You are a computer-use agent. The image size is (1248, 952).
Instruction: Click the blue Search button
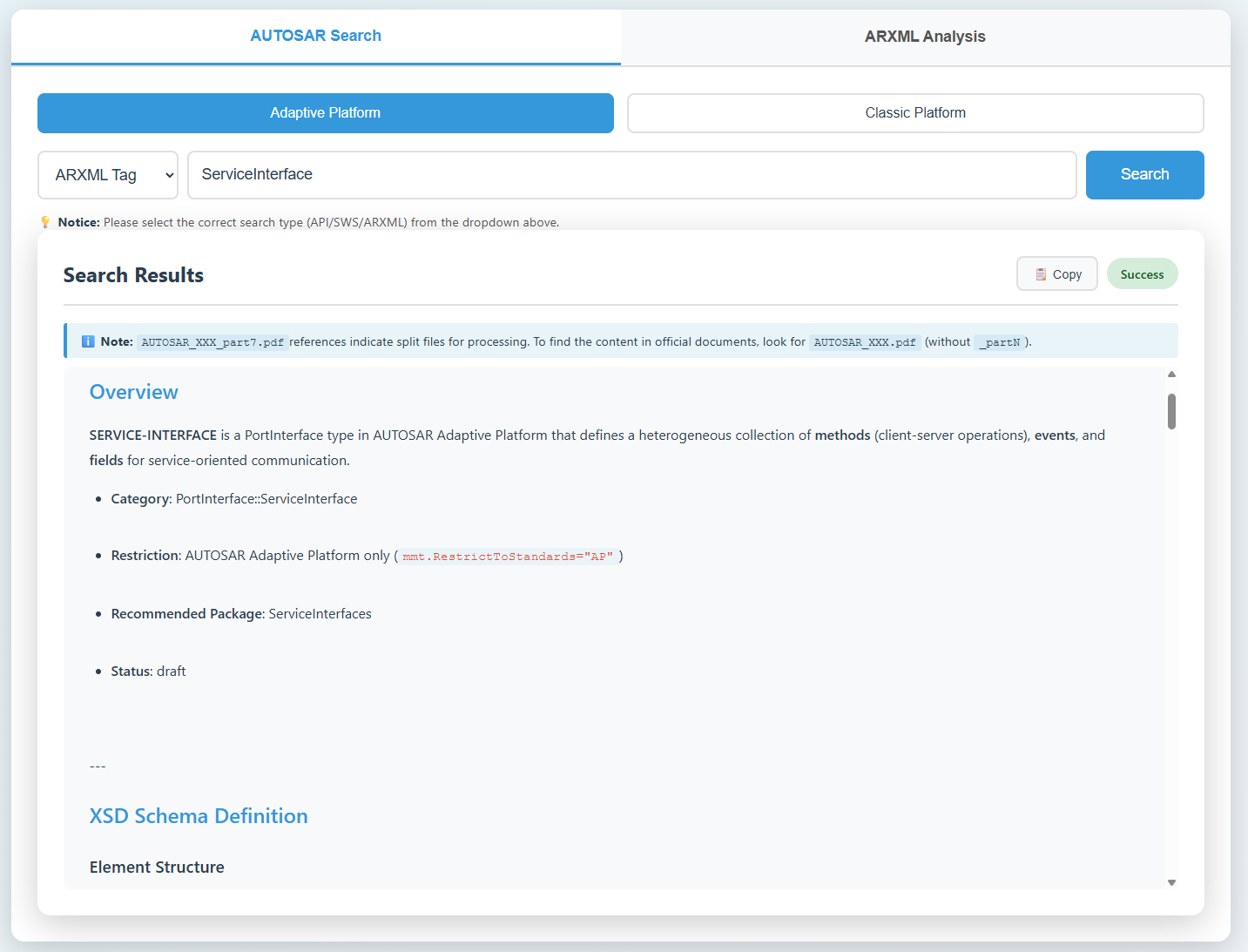click(x=1144, y=175)
